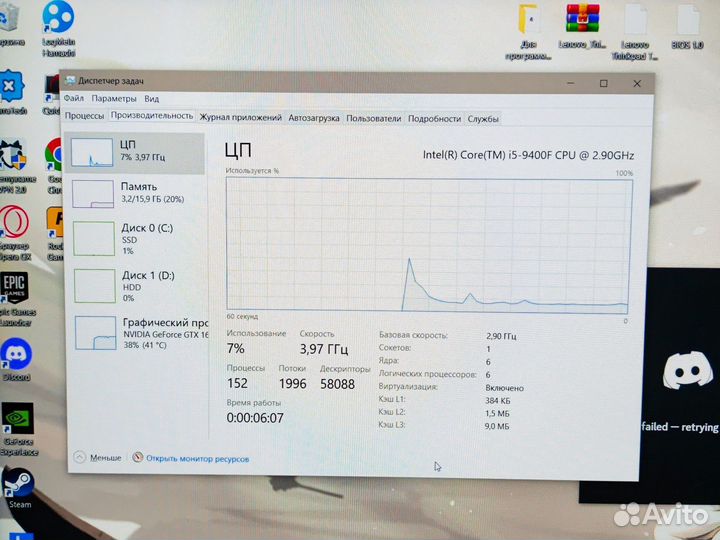This screenshot has height=540, width=720.
Task: Click the 3,97 ГГц speed value
Action: point(324,349)
